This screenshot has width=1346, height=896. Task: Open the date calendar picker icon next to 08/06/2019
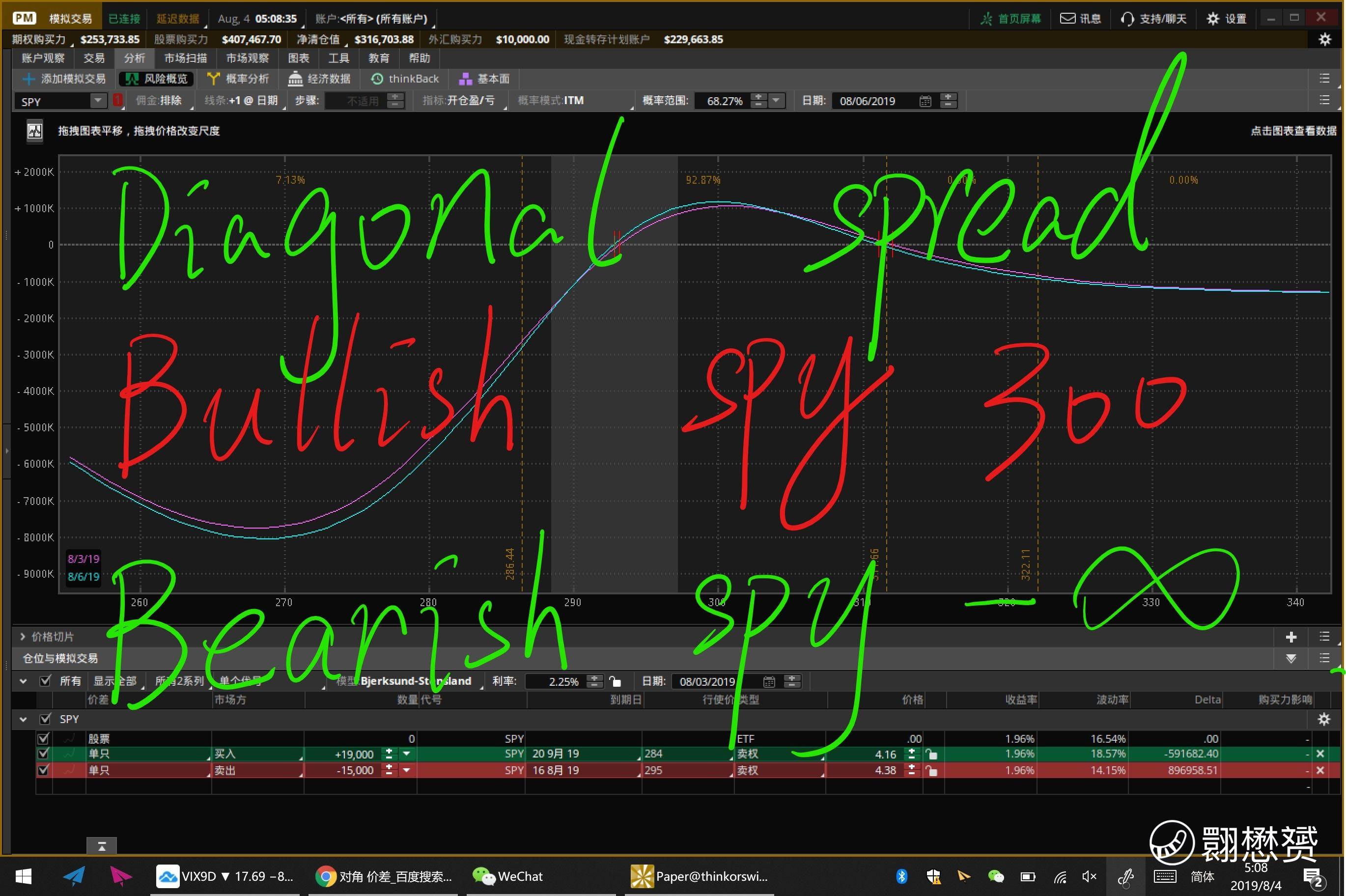click(925, 101)
